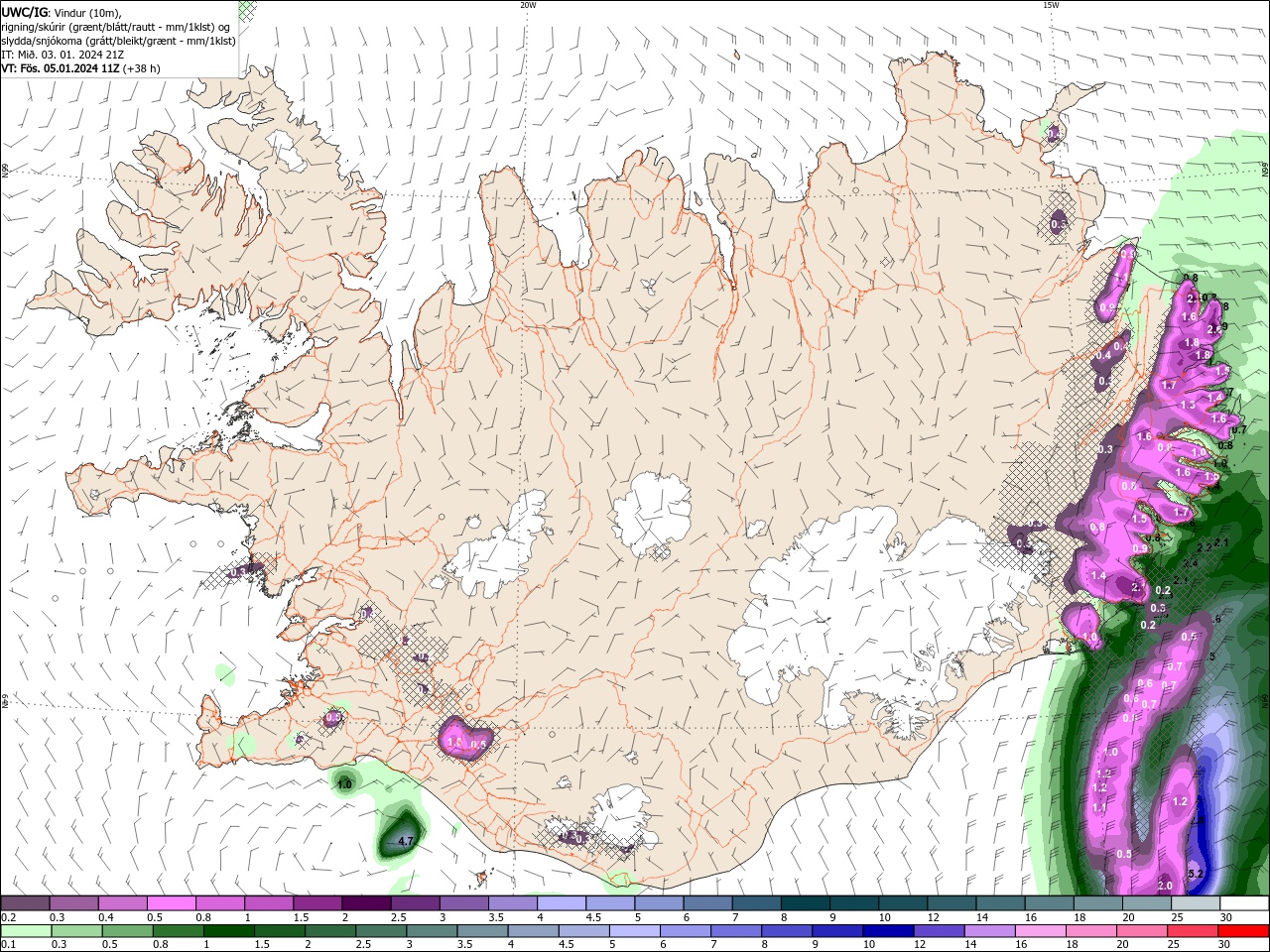The image size is (1270, 952).
Task: Click the UWC/IG title in the header box
Action: pyautogui.click(x=25, y=12)
